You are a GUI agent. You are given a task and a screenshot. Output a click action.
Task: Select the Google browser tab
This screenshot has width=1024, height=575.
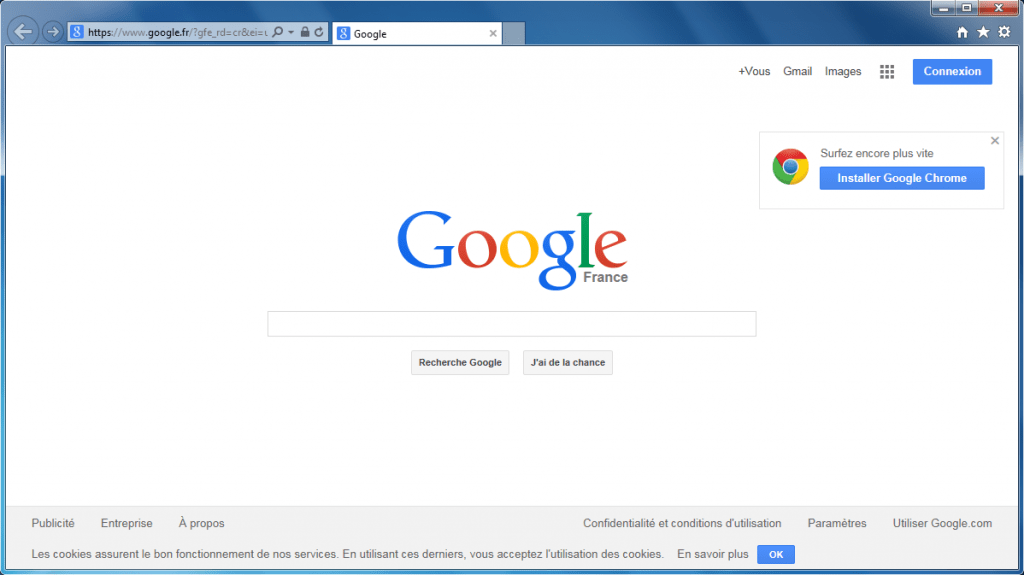pyautogui.click(x=417, y=33)
